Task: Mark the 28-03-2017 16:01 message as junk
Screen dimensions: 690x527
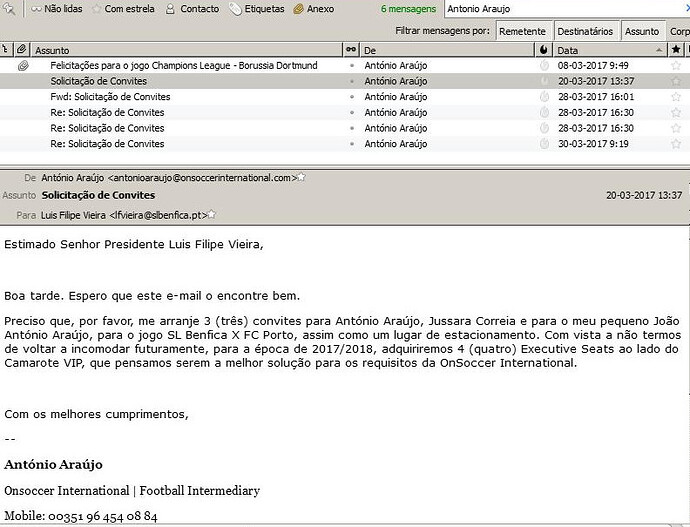Action: click(x=544, y=97)
